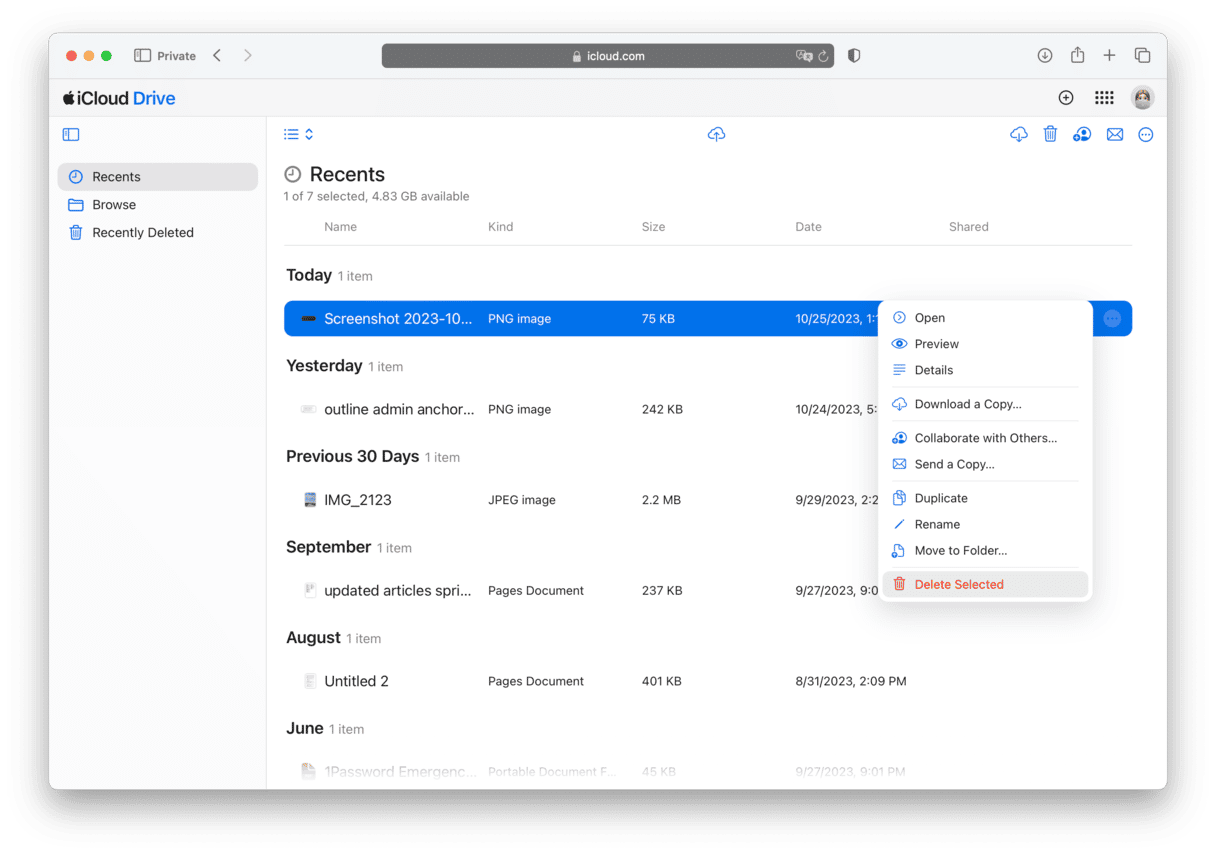Click the iCloud Drive logo title
This screenshot has height=854, width=1216.
click(119, 98)
